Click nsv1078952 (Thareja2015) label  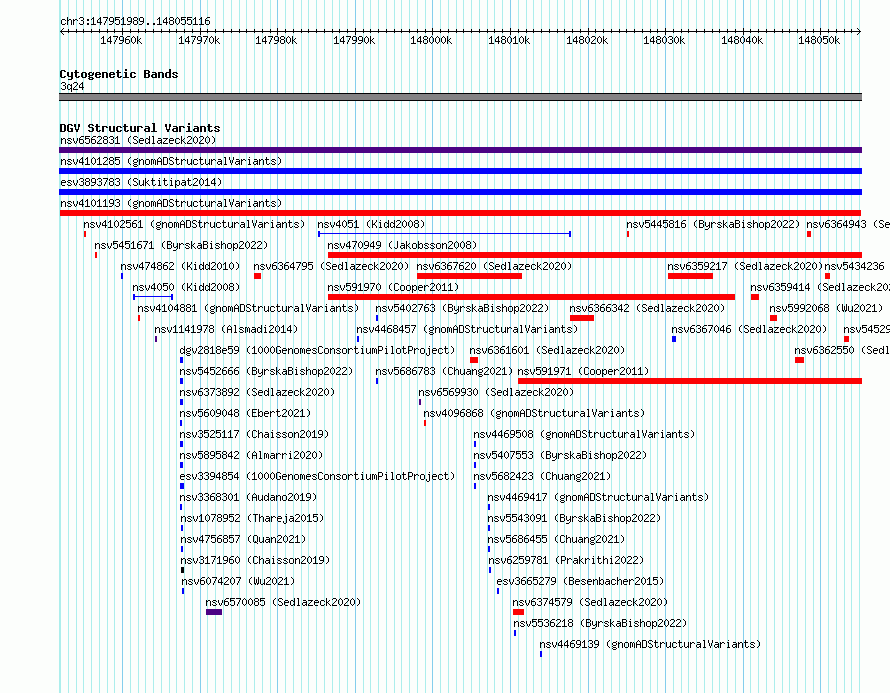click(x=252, y=518)
